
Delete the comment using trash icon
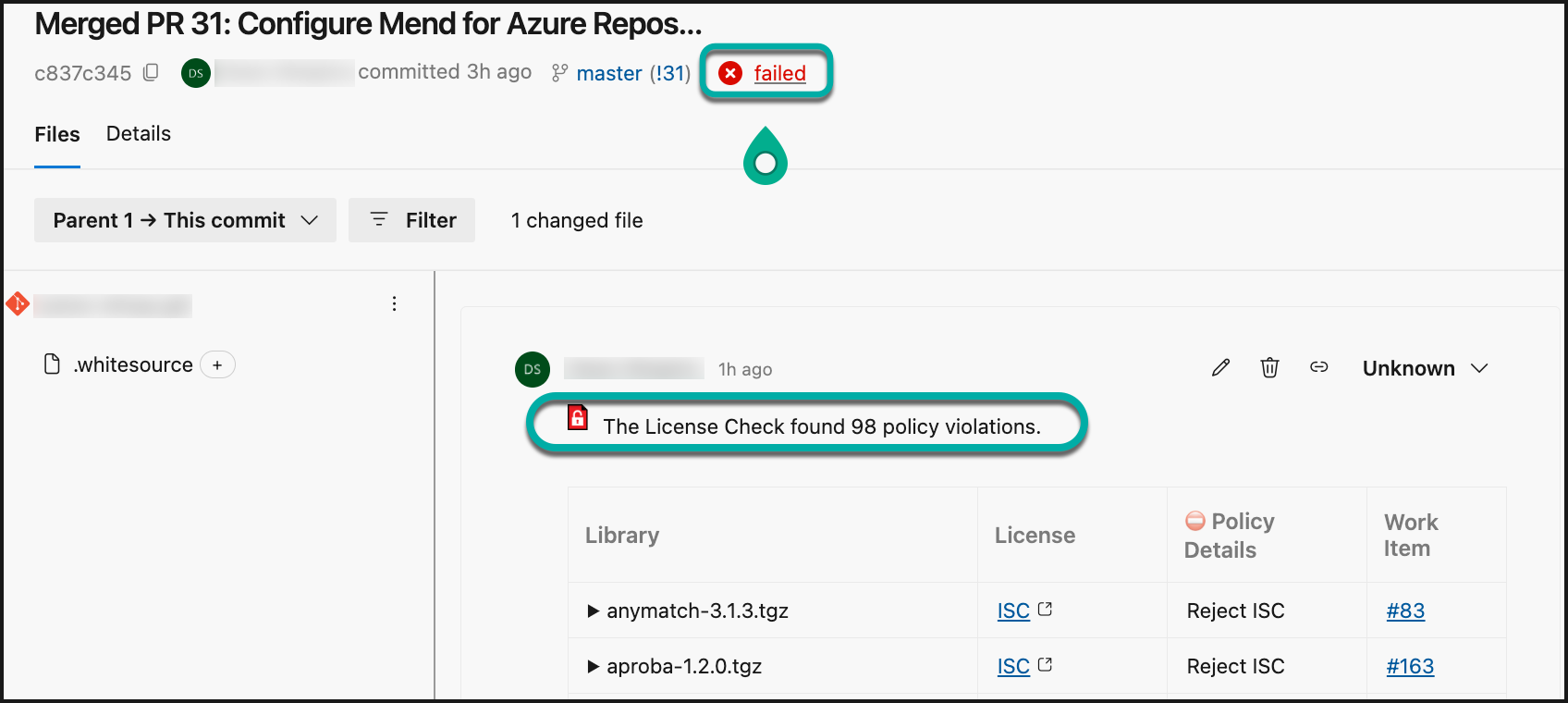tap(1269, 368)
